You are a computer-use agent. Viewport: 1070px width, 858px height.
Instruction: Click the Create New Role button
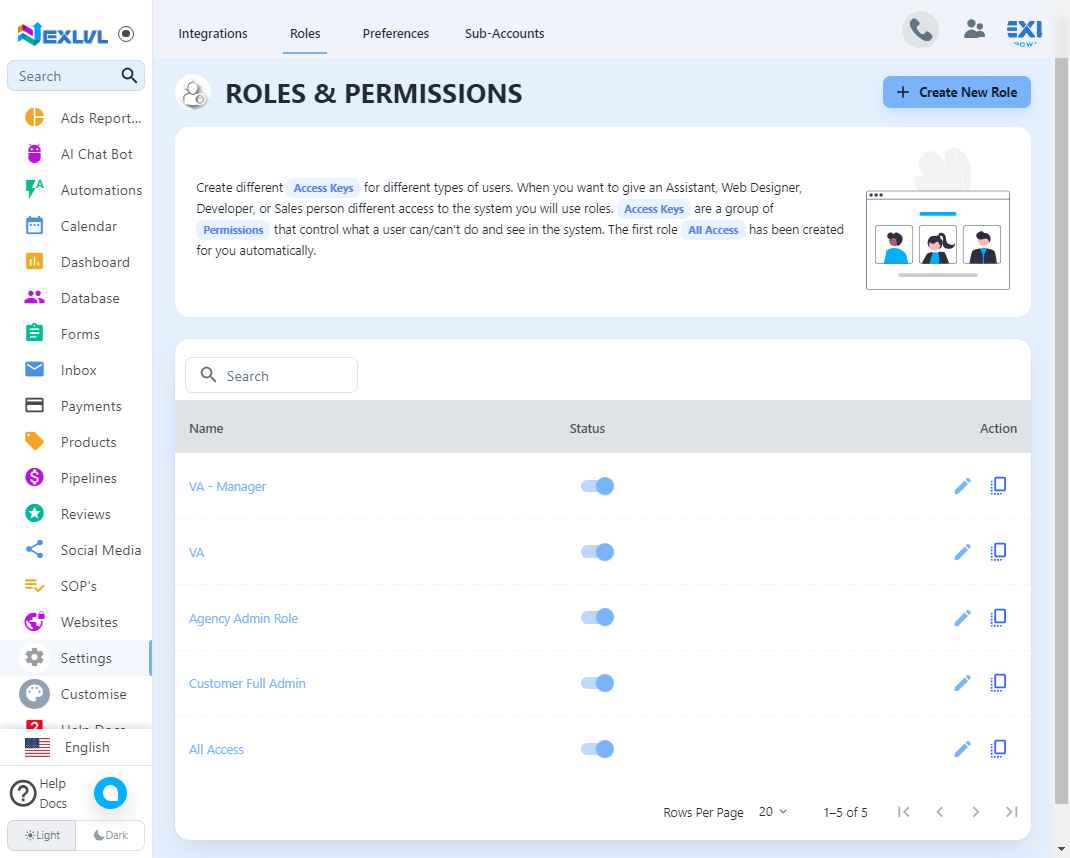tap(956, 92)
